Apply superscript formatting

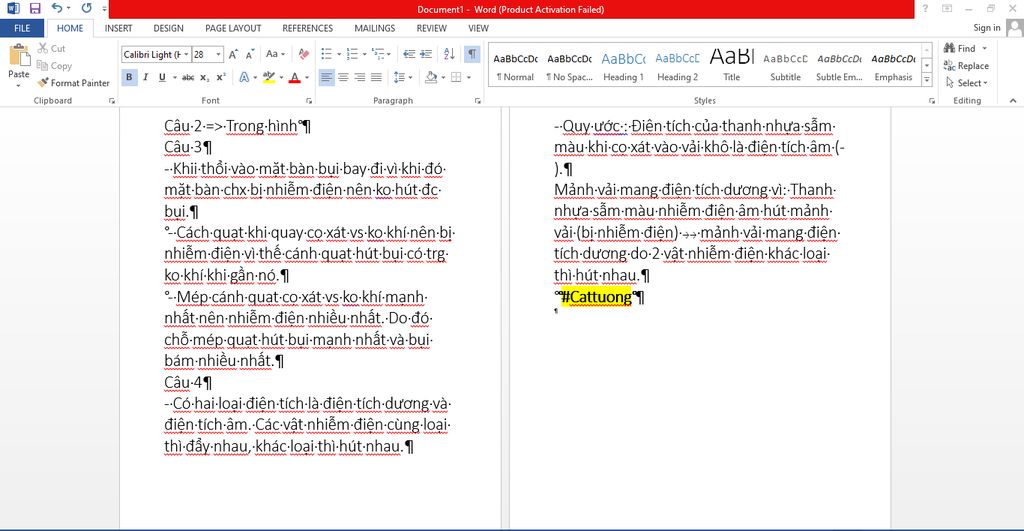221,77
